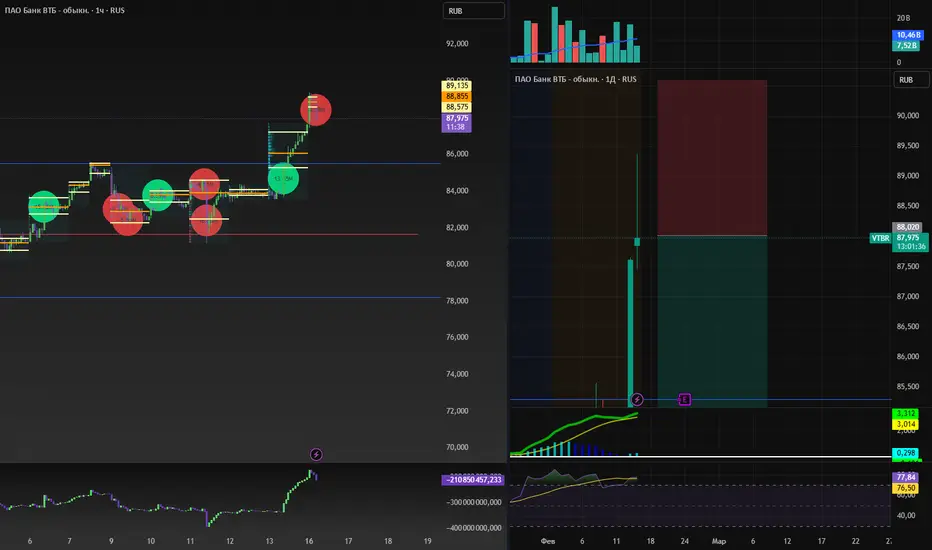Select the 89,135 yellow price label
The width and height of the screenshot is (932, 550).
456,86
